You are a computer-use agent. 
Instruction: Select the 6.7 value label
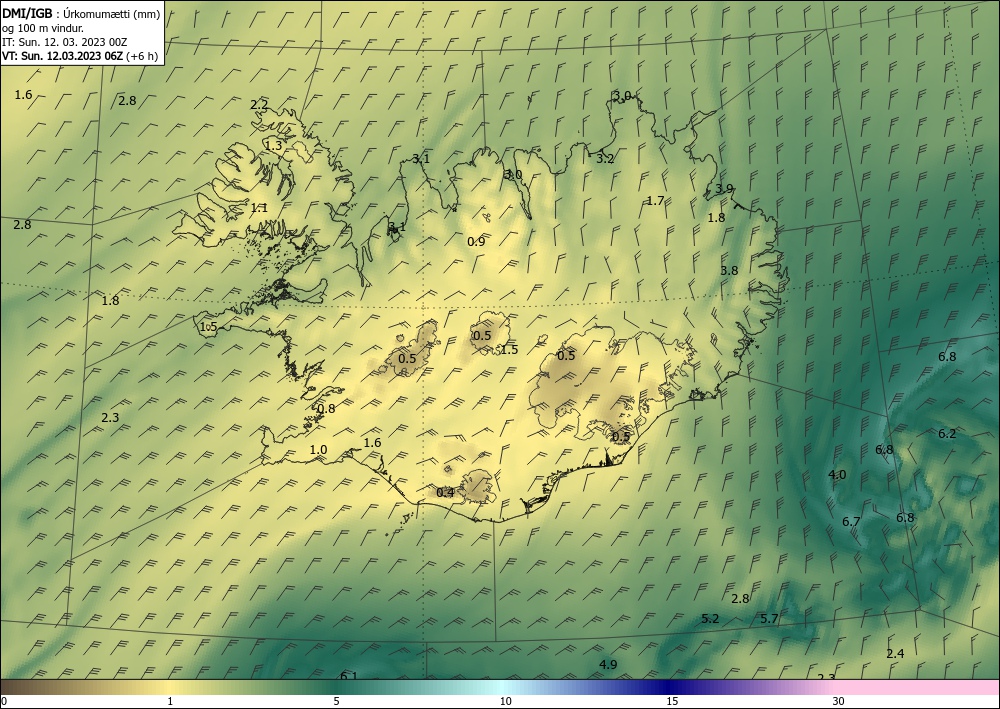(x=851, y=522)
